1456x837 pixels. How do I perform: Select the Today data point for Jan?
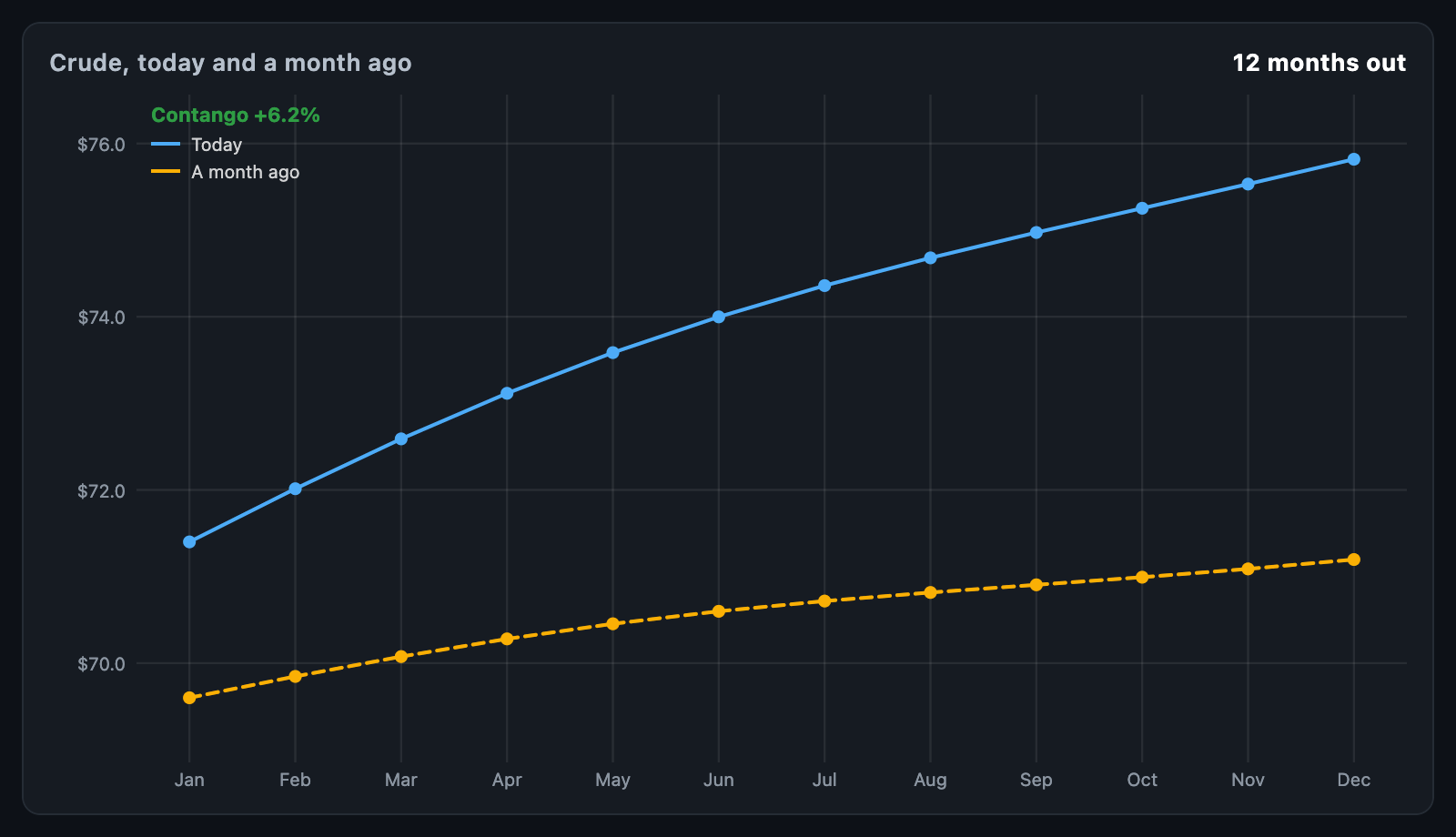189,542
